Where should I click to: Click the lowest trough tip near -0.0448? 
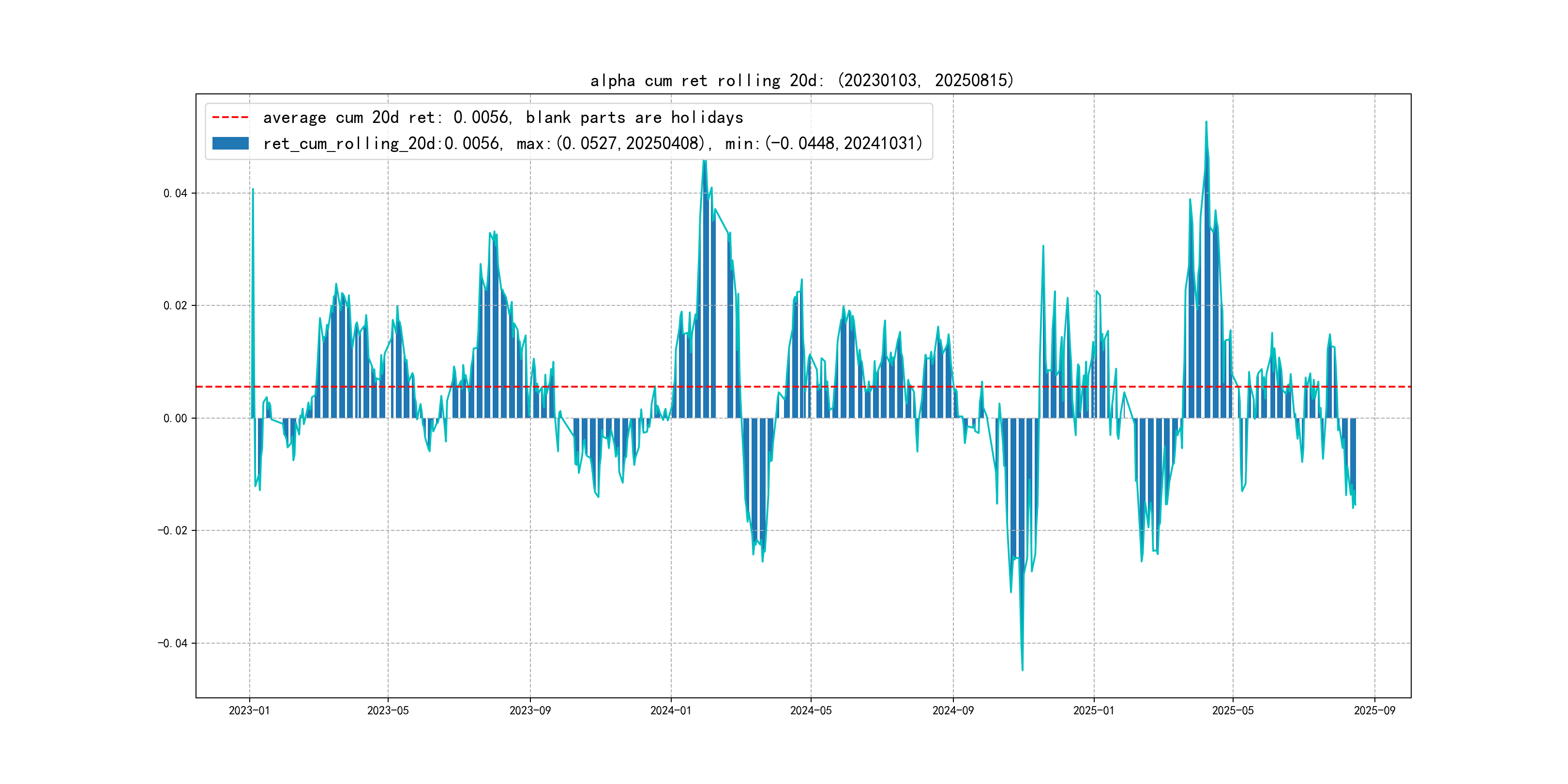coord(1022,670)
